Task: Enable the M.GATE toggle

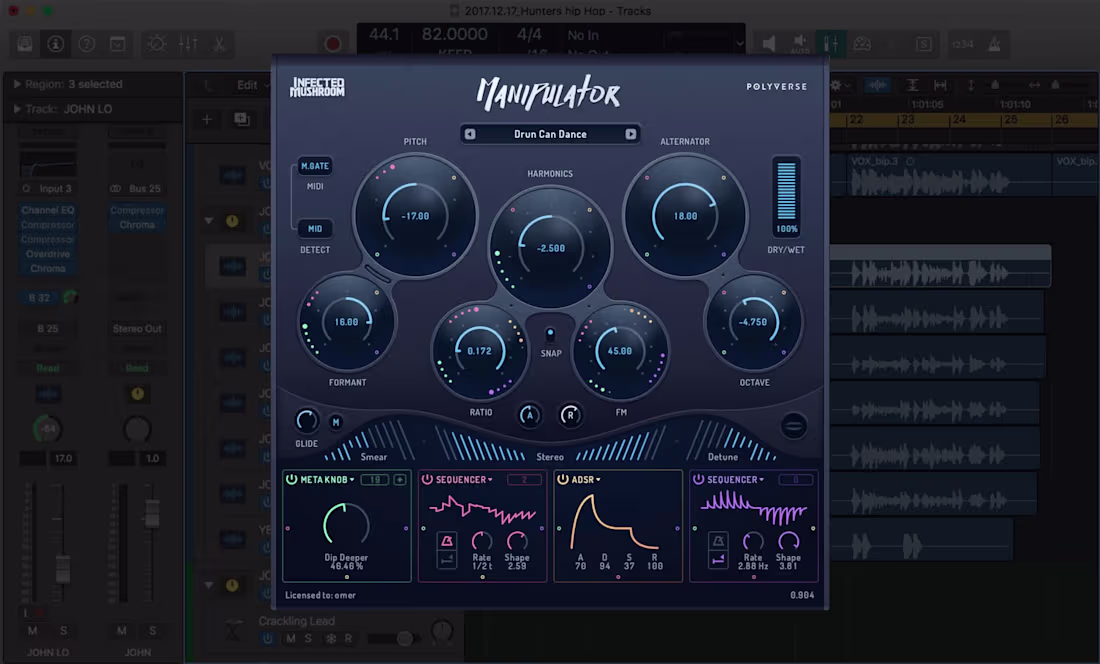Action: (315, 166)
